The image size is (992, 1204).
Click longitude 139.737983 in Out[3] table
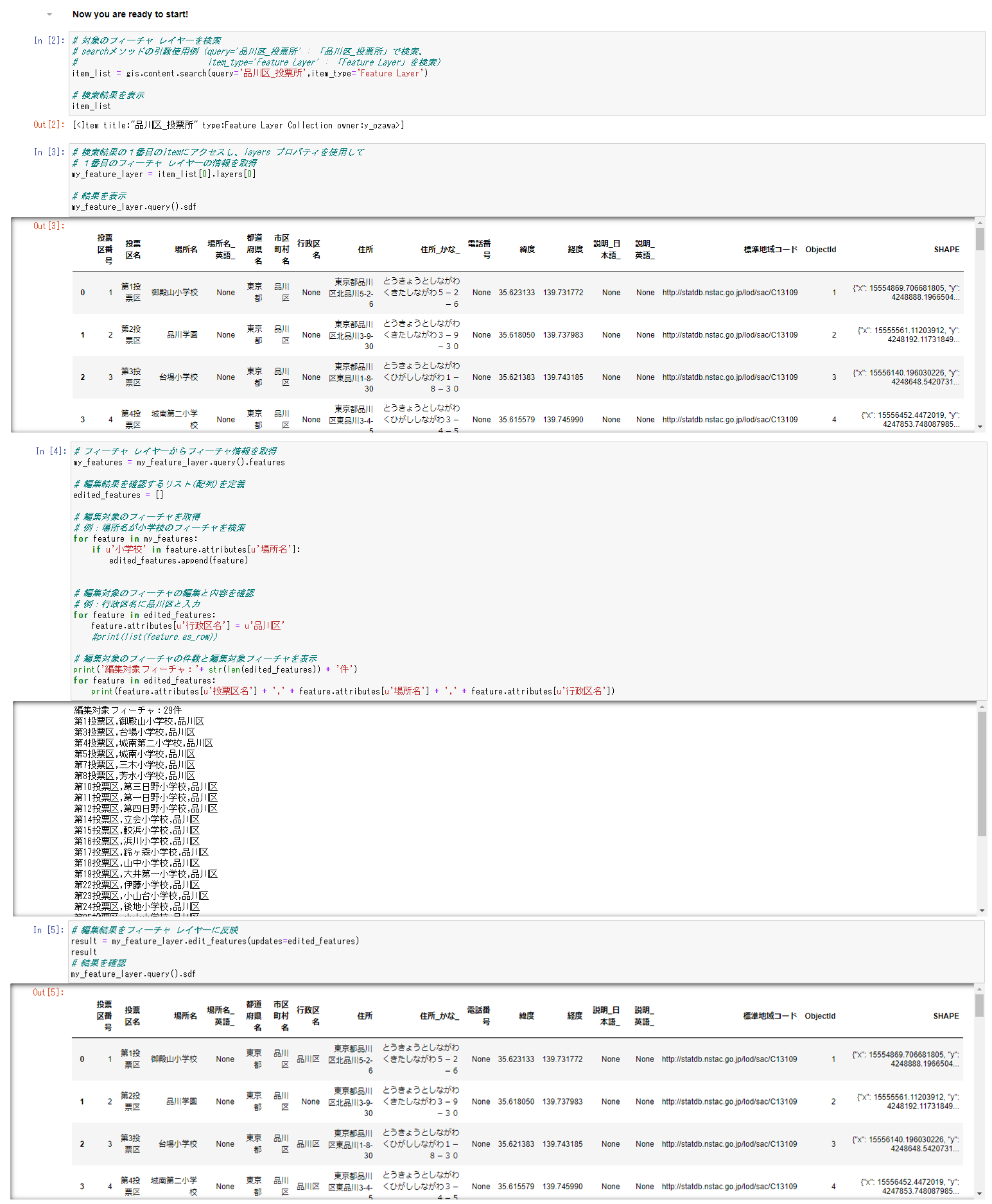[x=563, y=335]
